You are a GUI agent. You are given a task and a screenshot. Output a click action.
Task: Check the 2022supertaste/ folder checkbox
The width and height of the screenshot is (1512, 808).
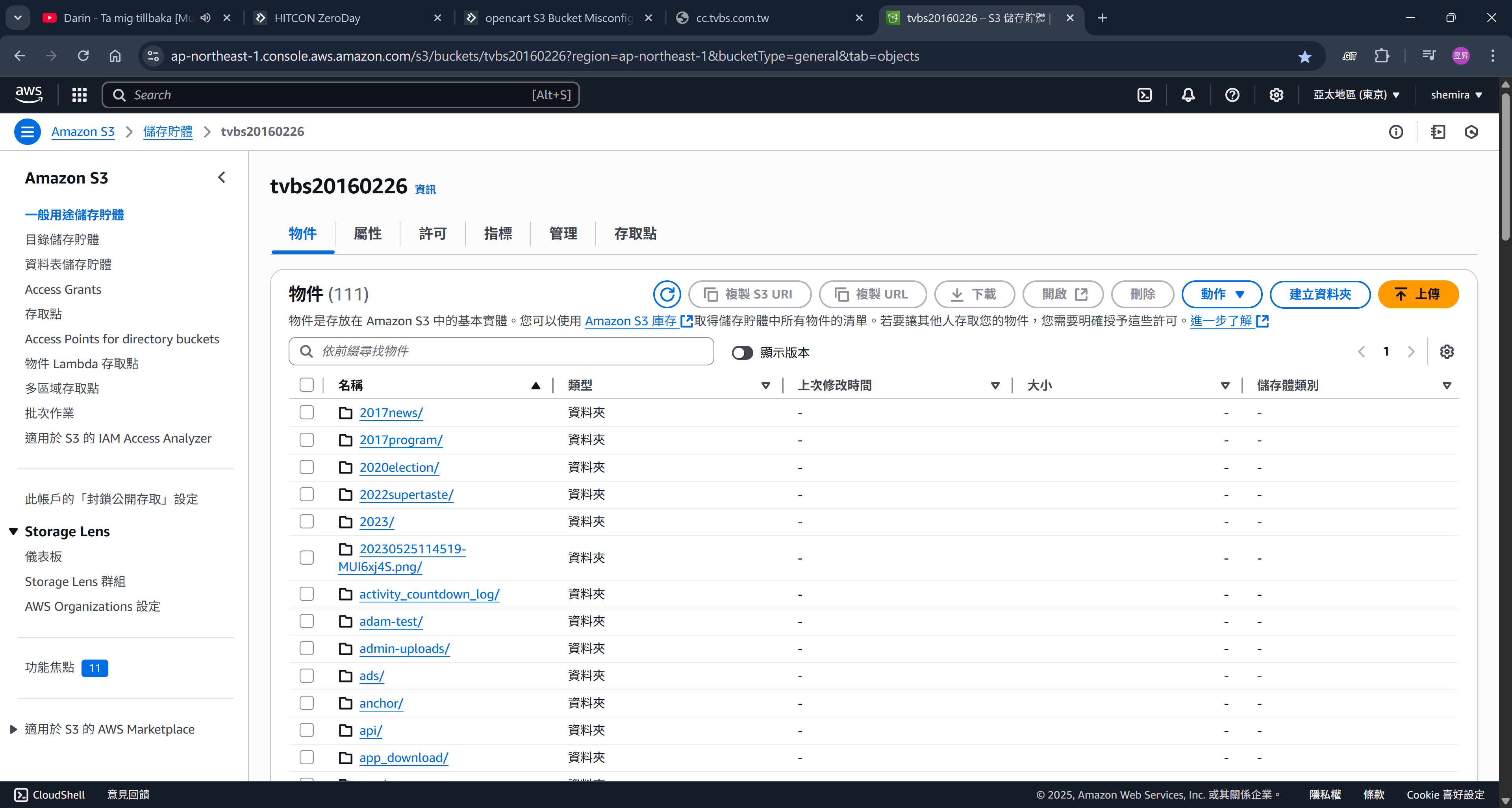coord(306,494)
